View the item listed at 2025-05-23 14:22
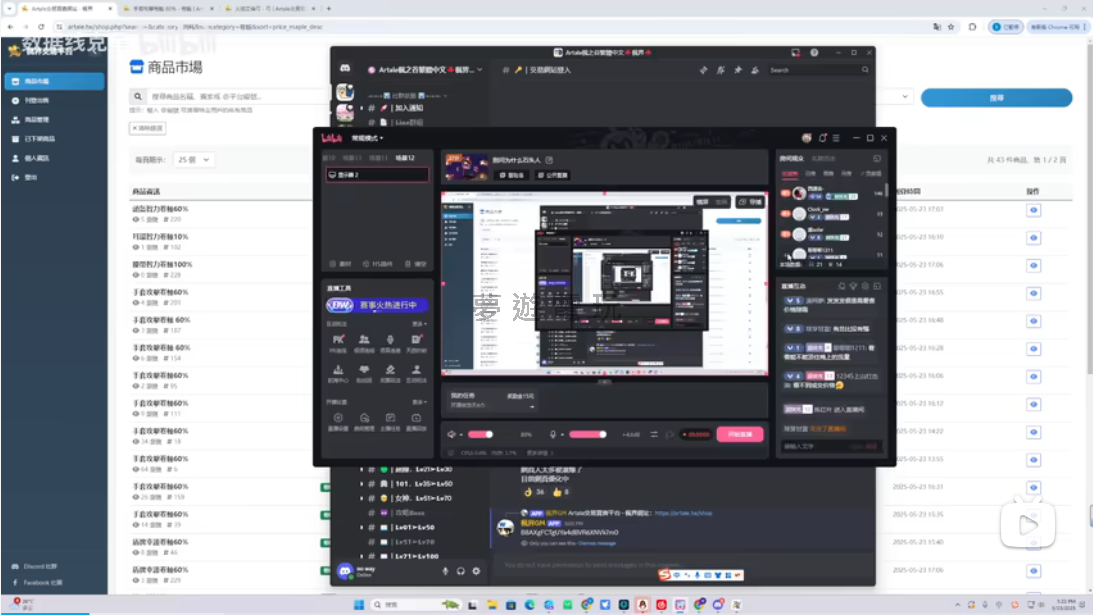1093x615 pixels. (1033, 432)
